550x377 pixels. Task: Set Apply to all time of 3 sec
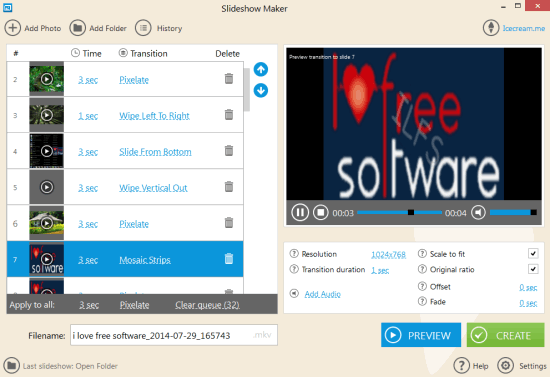pyautogui.click(x=89, y=305)
